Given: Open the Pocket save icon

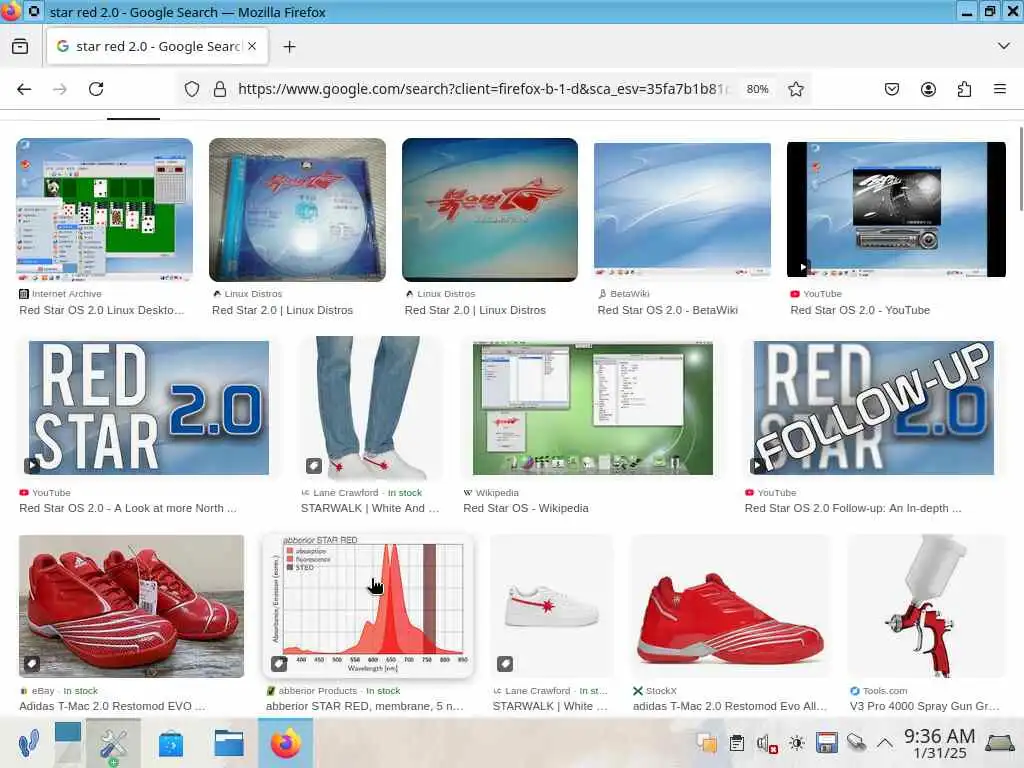Looking at the screenshot, I should tap(891, 89).
